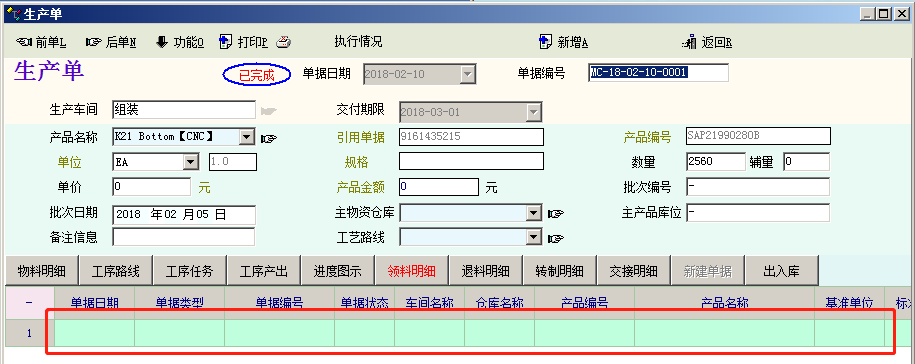
Task: View 执行情况 execution status
Action: click(x=358, y=41)
